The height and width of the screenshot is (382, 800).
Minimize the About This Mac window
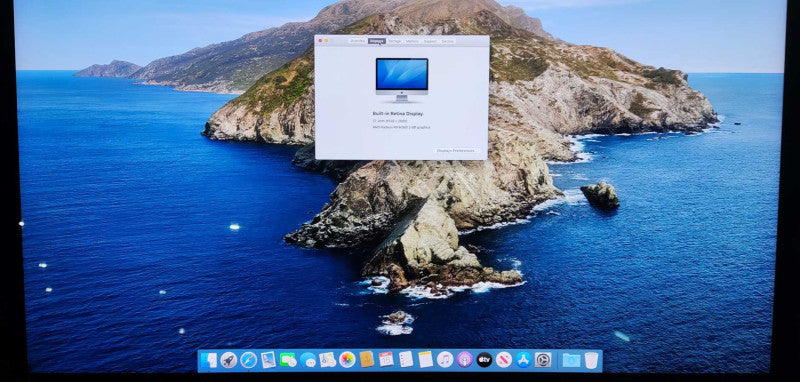tap(326, 41)
